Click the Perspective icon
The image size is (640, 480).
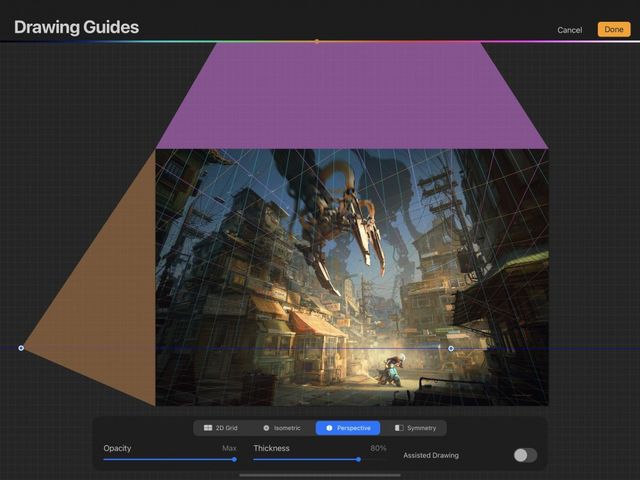(329, 428)
